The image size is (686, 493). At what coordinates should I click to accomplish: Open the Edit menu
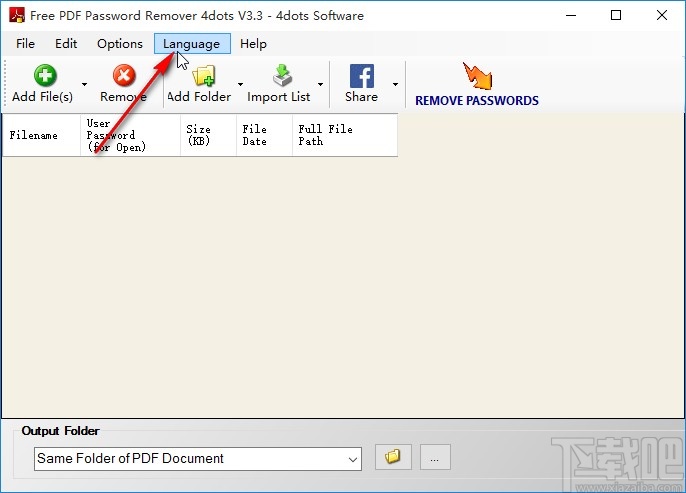coord(66,44)
